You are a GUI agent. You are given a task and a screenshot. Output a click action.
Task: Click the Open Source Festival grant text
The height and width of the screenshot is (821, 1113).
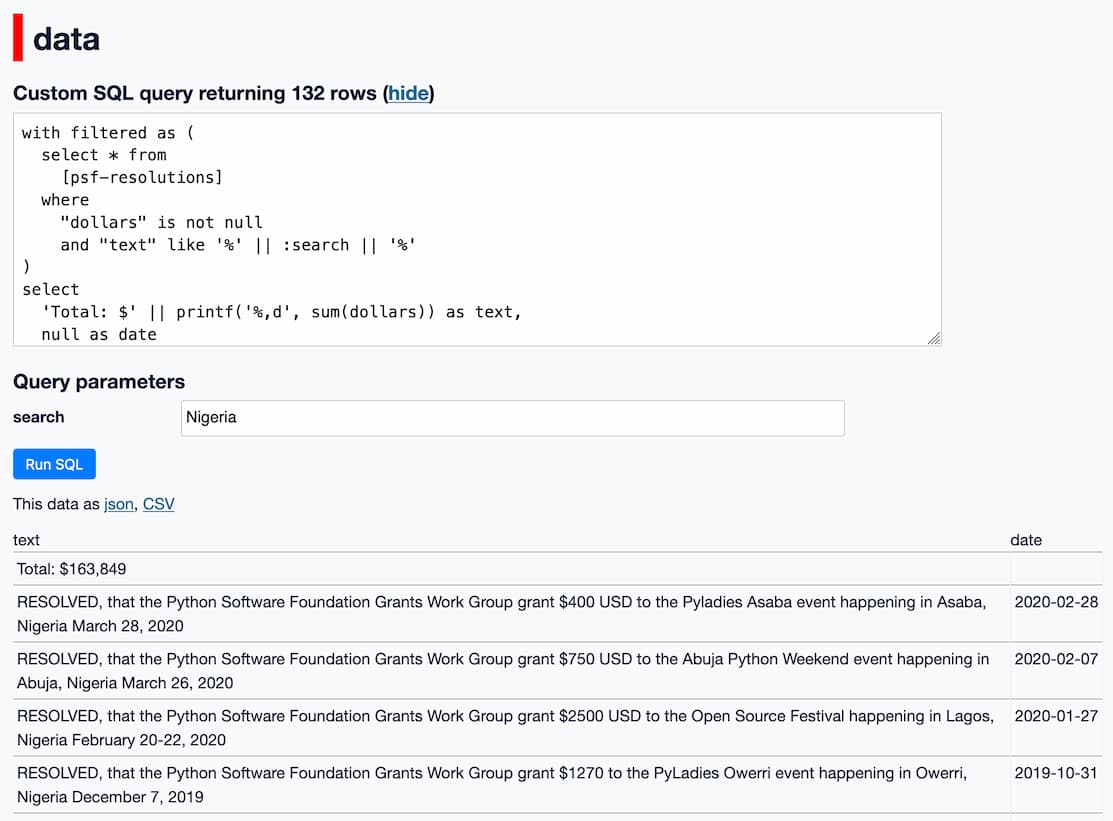505,727
